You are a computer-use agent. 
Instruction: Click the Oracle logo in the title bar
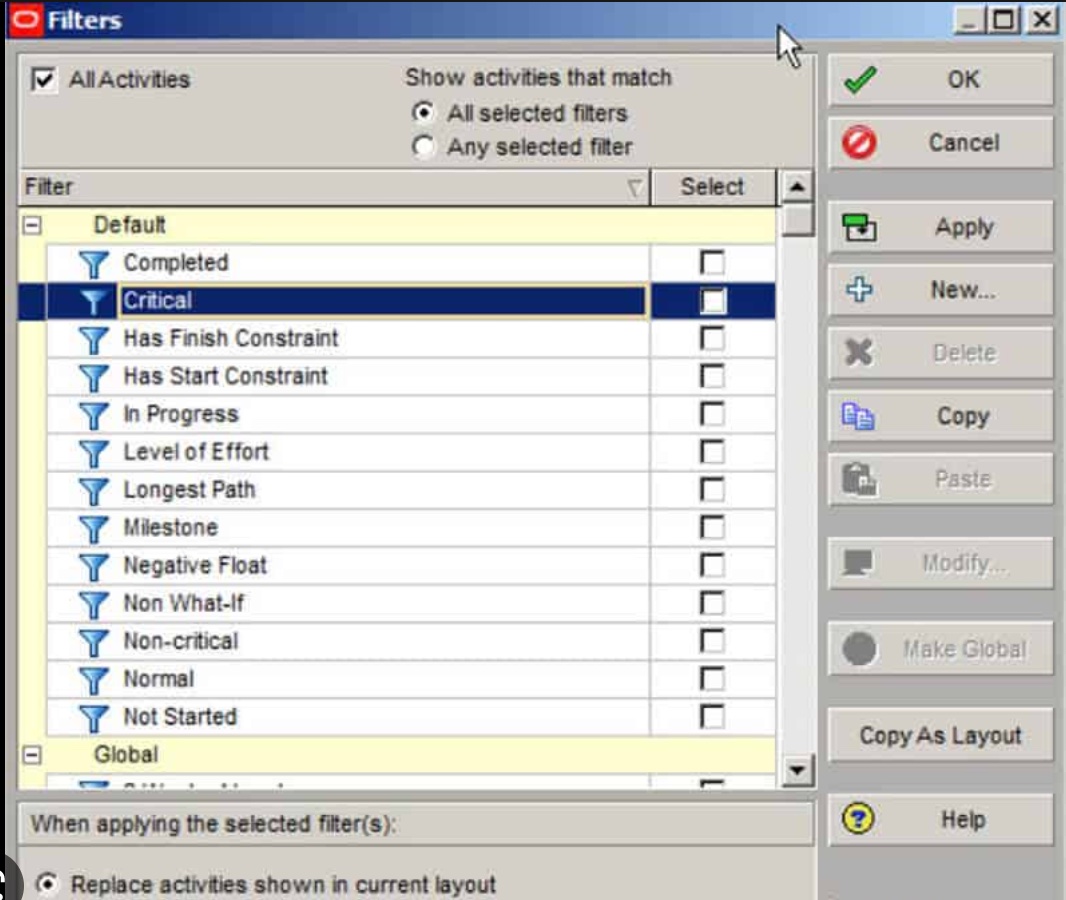click(x=26, y=19)
